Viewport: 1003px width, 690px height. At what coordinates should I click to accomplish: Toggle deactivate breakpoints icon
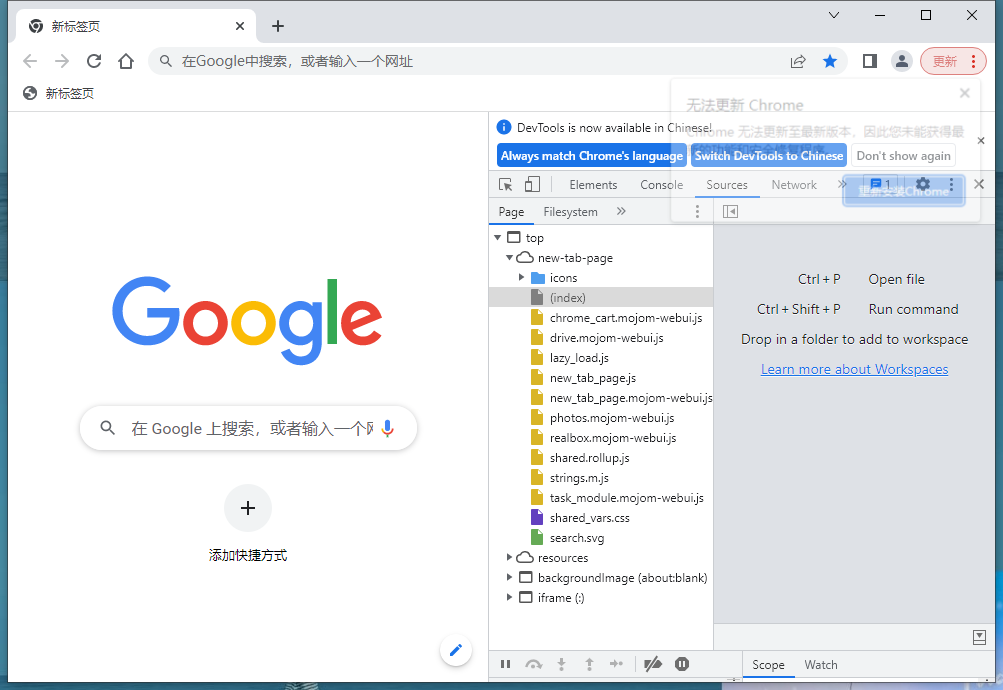[x=653, y=664]
